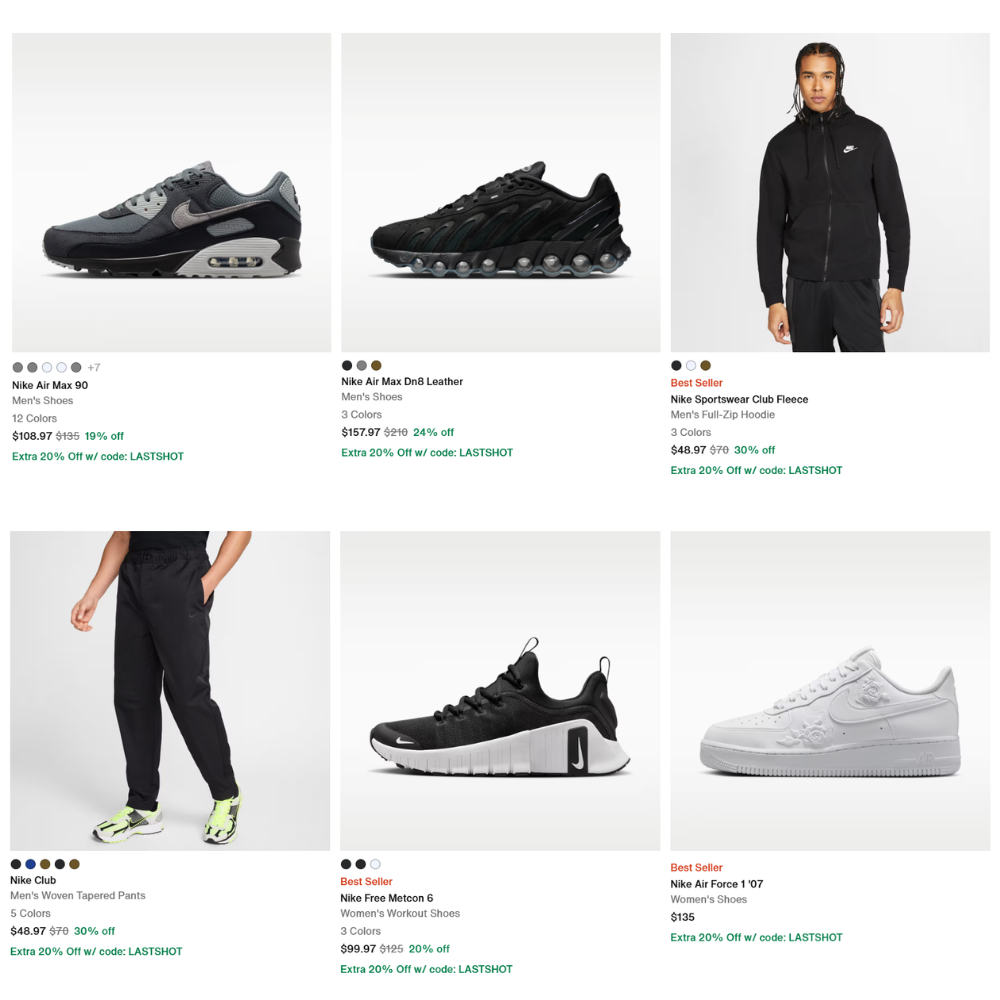Select the olive color swatch for Air Max Dn8 Leather
The height and width of the screenshot is (1000, 1000).
375,365
